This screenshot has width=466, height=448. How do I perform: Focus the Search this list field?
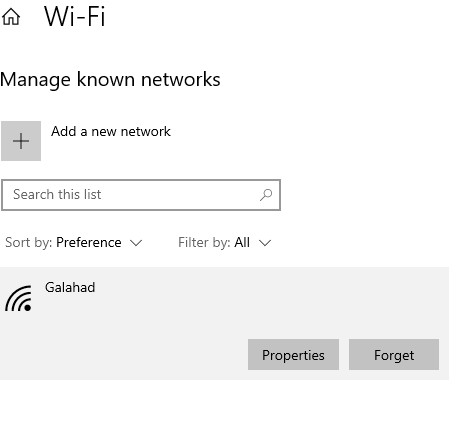(141, 195)
